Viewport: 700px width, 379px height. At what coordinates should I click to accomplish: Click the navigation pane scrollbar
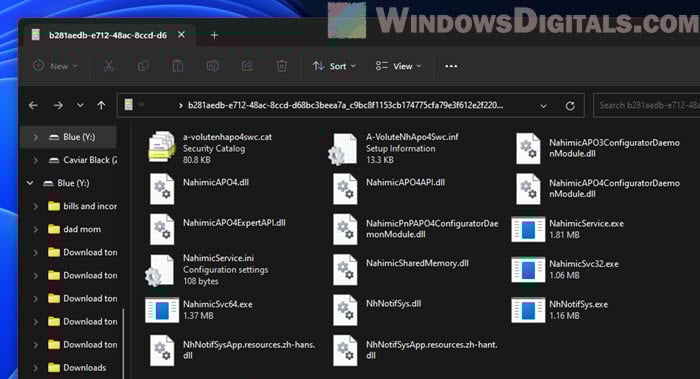[123, 344]
